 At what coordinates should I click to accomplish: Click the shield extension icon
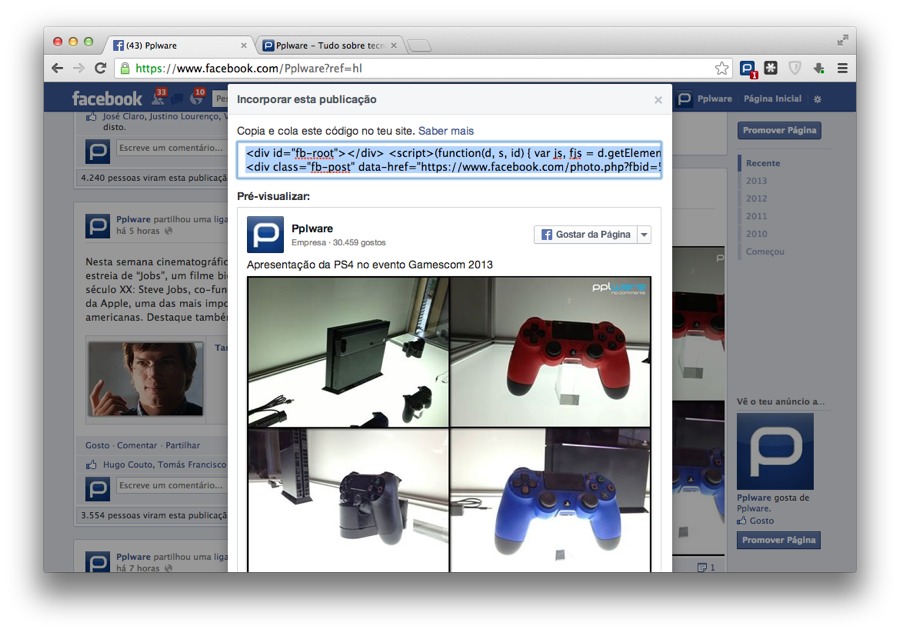click(x=794, y=68)
